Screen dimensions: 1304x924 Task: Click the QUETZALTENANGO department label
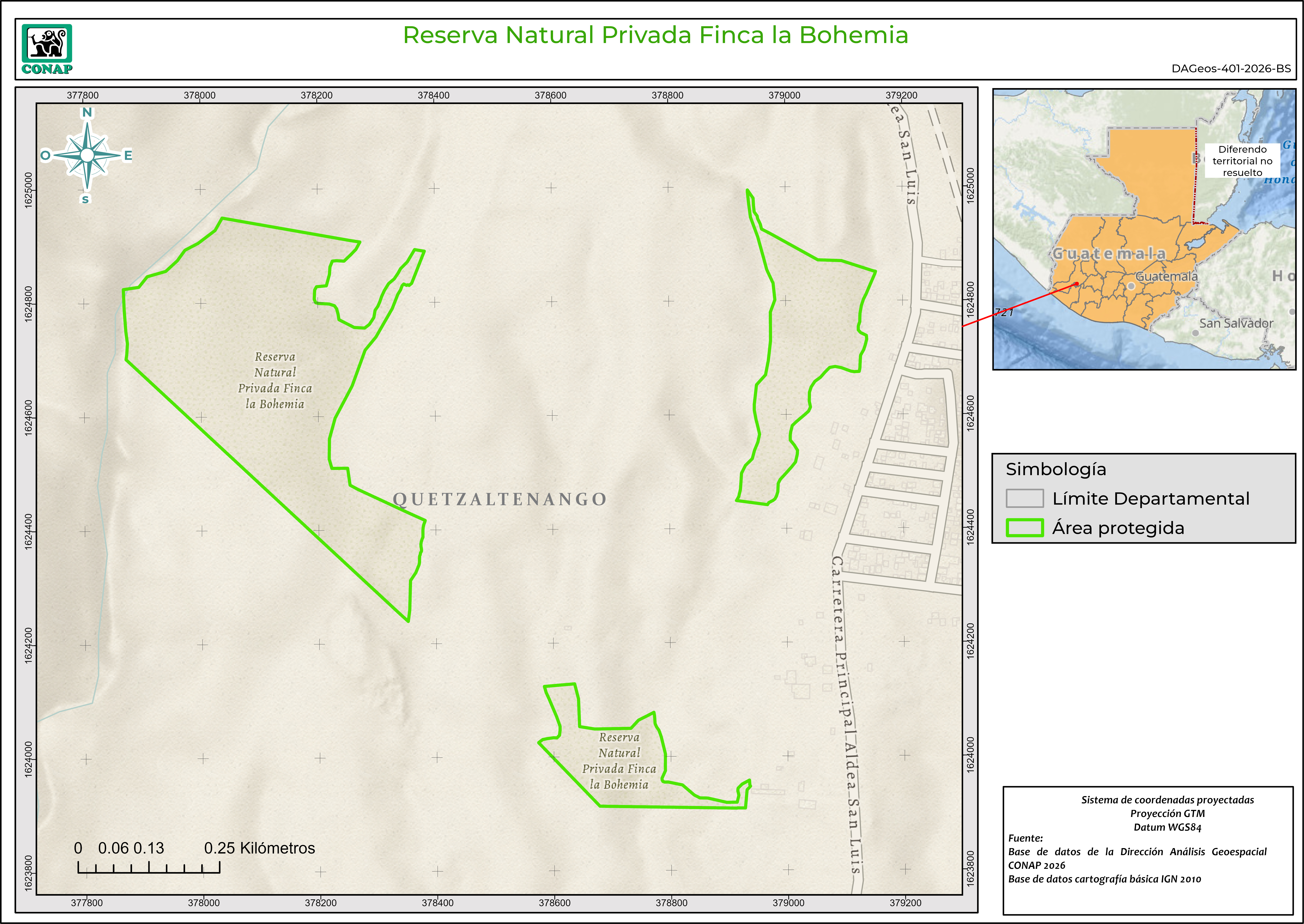pos(500,499)
